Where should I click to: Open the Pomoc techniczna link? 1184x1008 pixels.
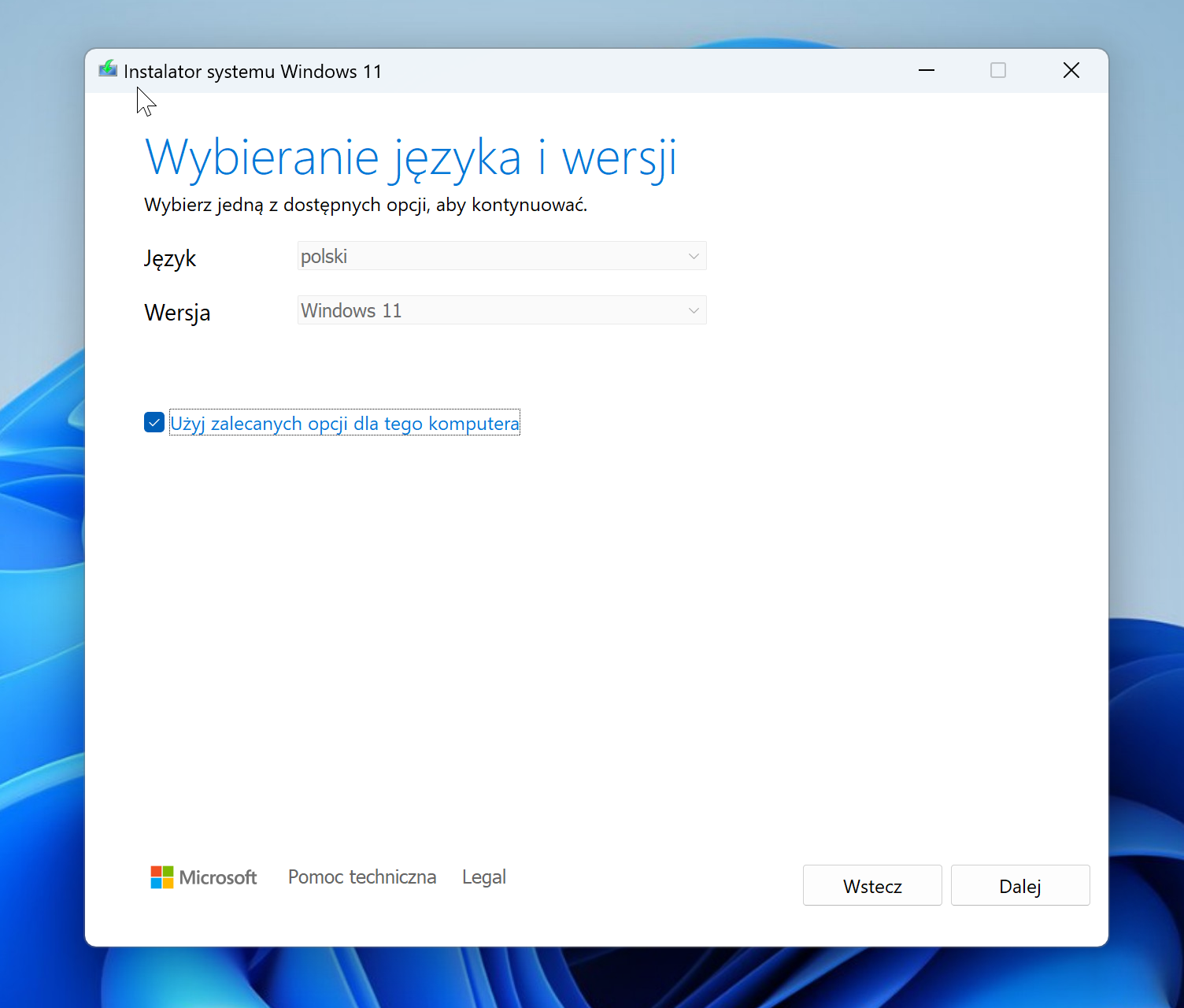tap(362, 877)
